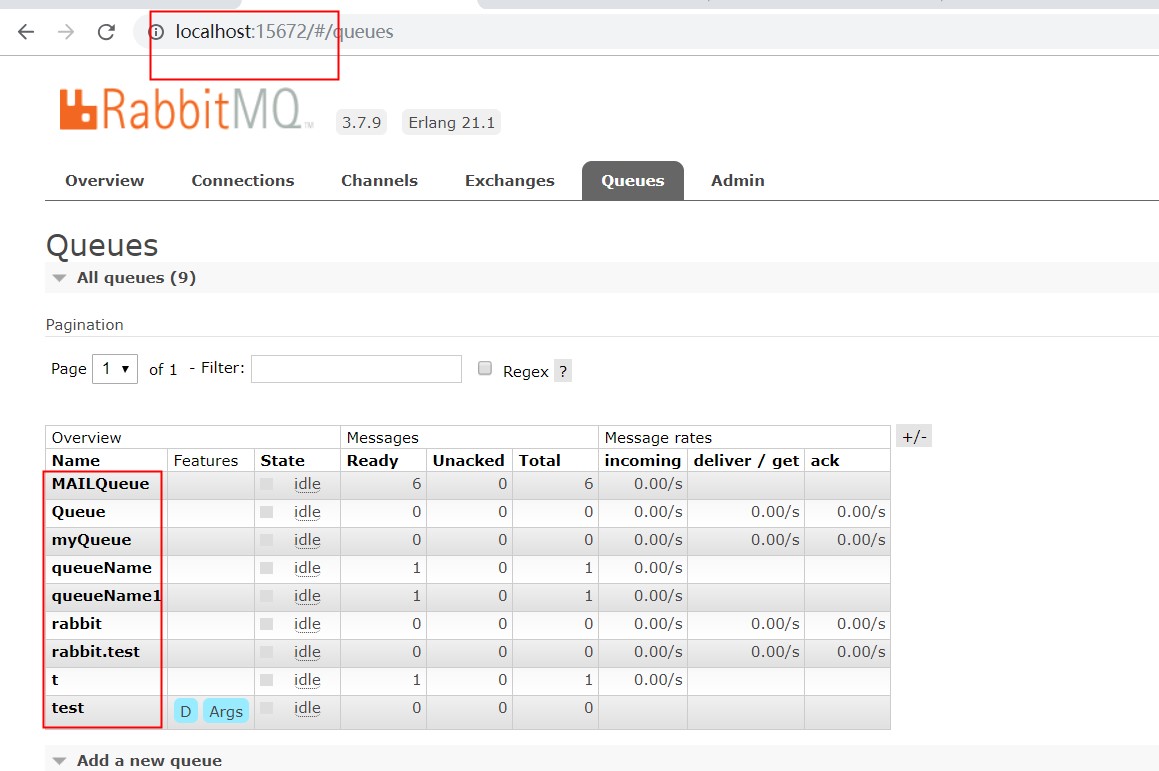Viewport: 1159px width, 771px height.
Task: Open the queueName1 queue link
Action: coord(106,596)
